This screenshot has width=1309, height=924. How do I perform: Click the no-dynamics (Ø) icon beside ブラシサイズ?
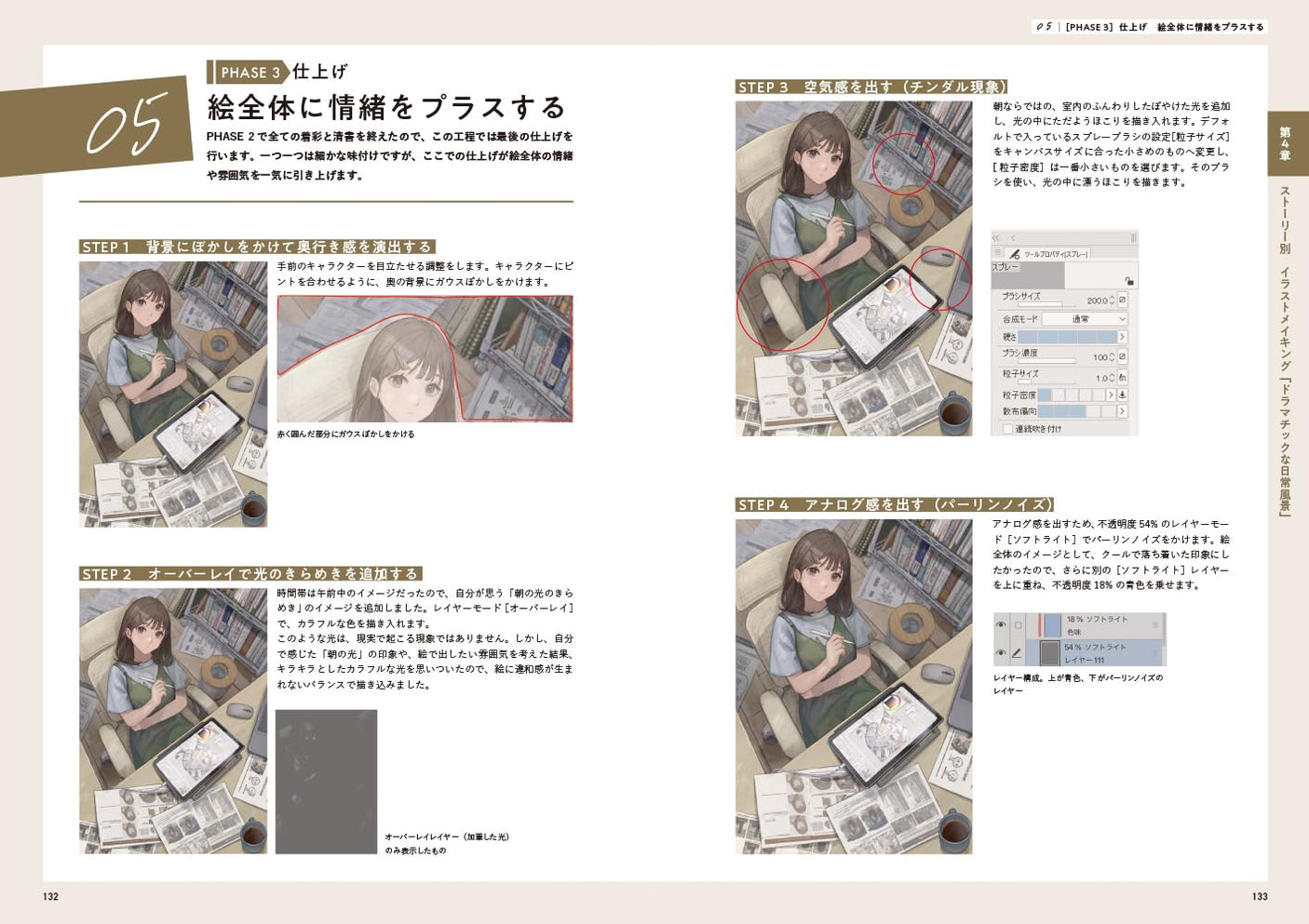tap(1123, 300)
